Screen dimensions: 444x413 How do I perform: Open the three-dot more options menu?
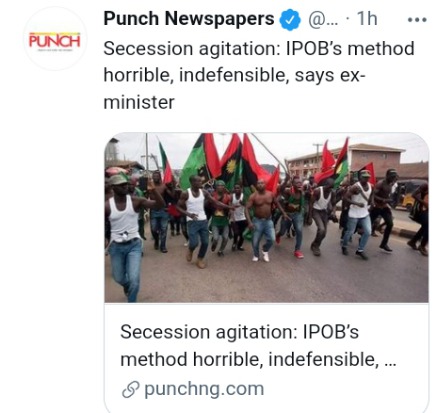(x=417, y=20)
